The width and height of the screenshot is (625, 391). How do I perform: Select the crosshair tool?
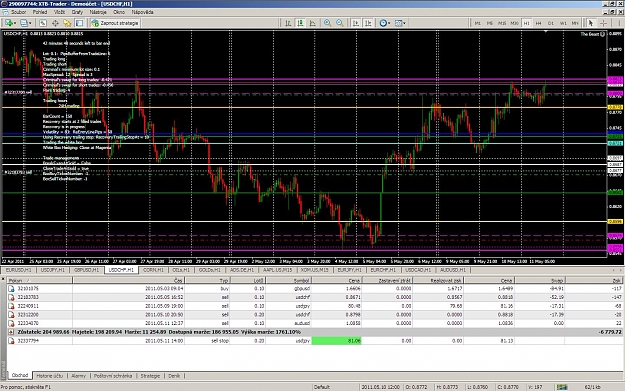point(603,23)
